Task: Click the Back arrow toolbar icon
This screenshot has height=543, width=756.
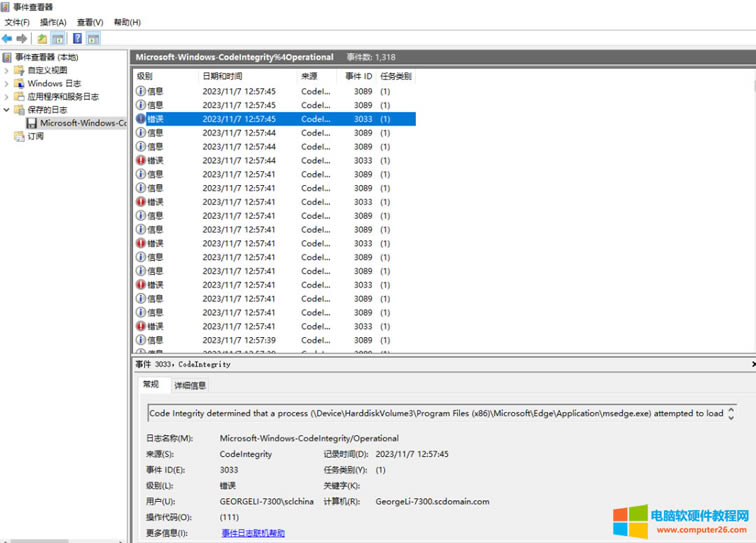Action: coord(8,39)
